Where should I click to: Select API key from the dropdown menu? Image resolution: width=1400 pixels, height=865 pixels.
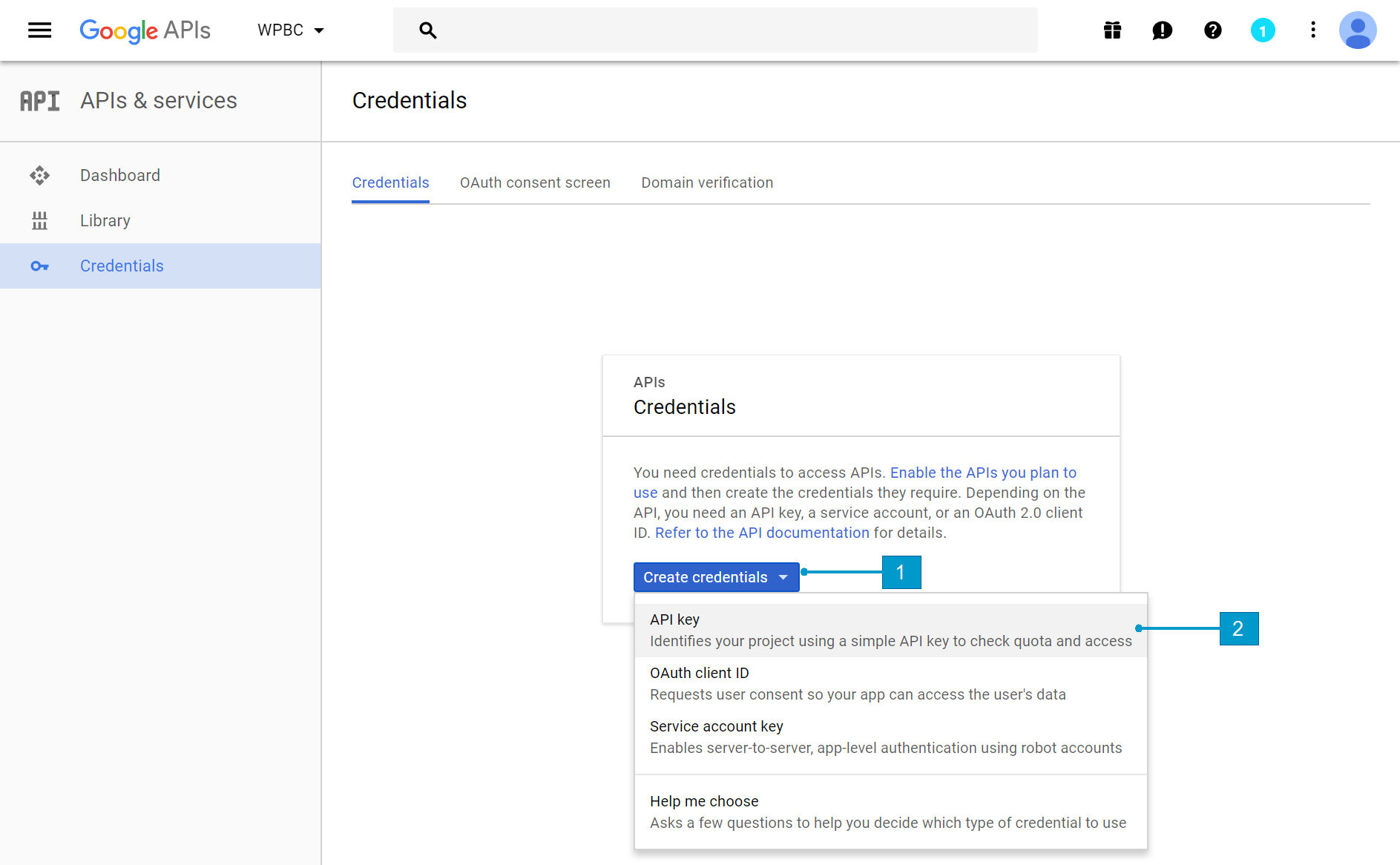tap(890, 630)
